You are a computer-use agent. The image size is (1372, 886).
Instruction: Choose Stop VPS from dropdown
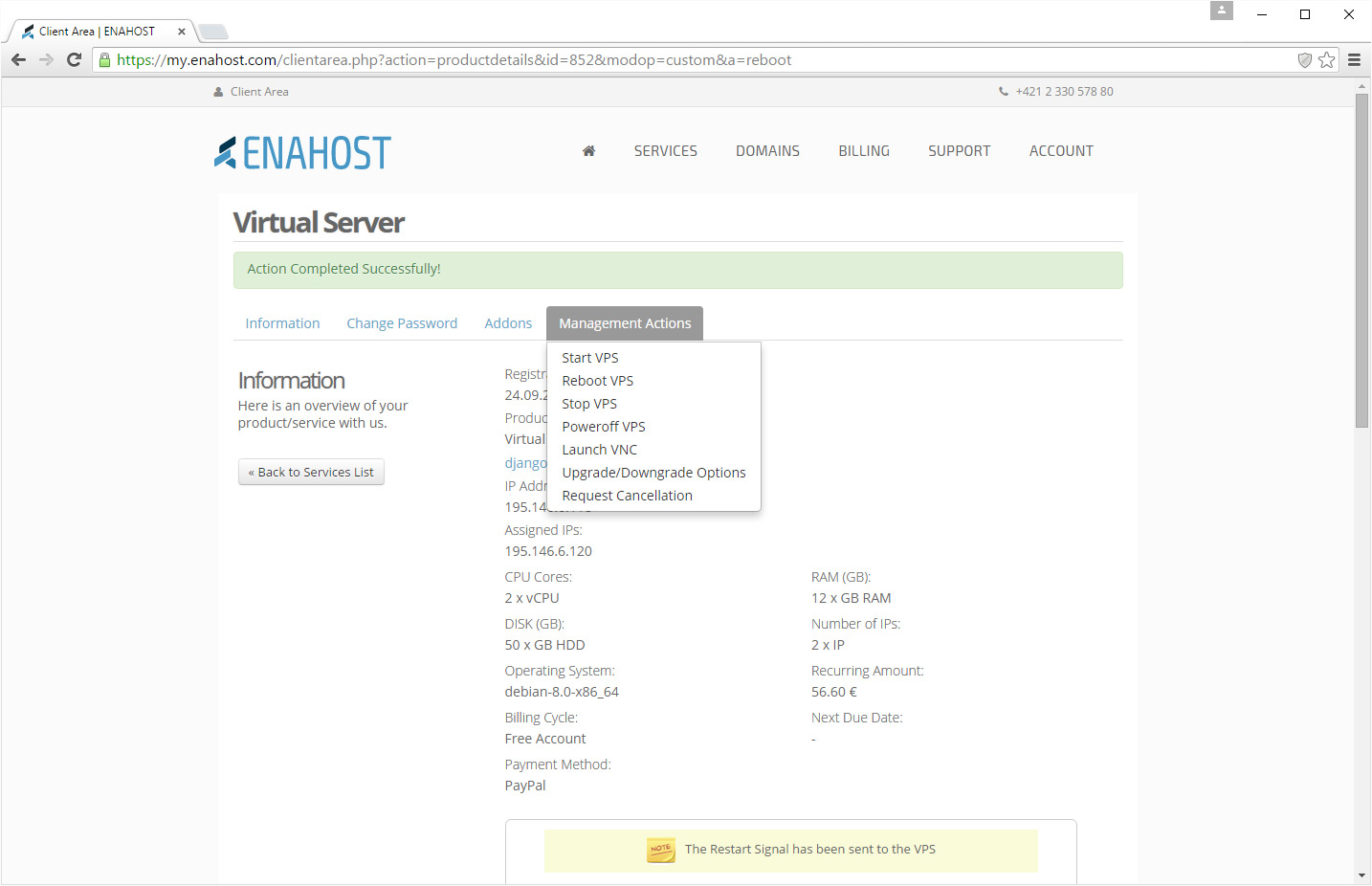(589, 404)
